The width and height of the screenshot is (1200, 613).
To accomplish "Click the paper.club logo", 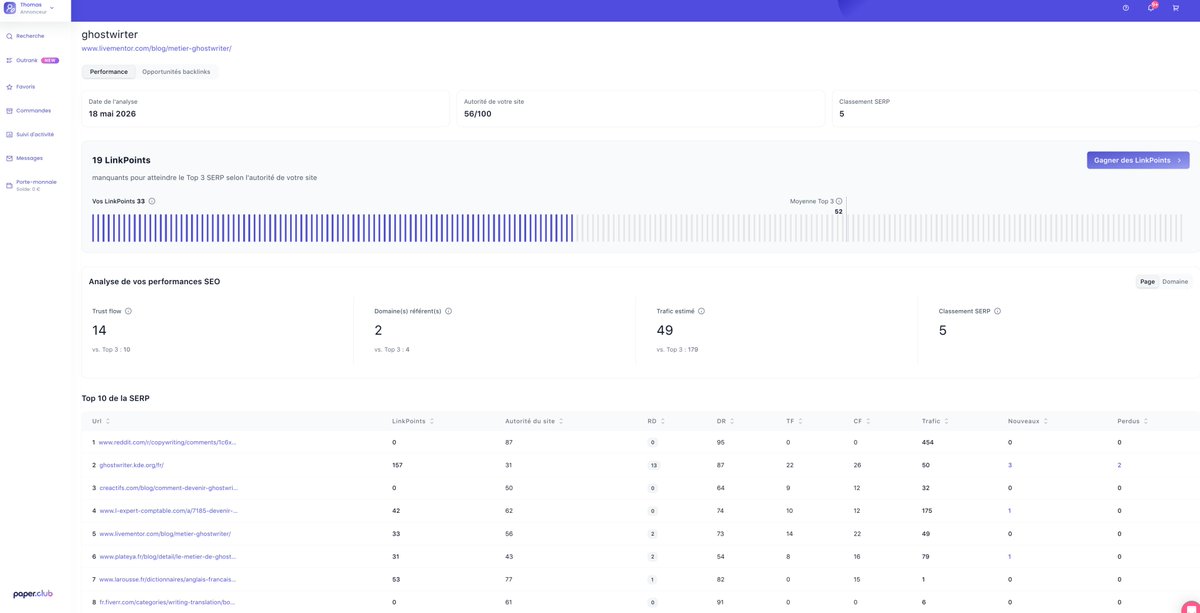I will coord(33,594).
